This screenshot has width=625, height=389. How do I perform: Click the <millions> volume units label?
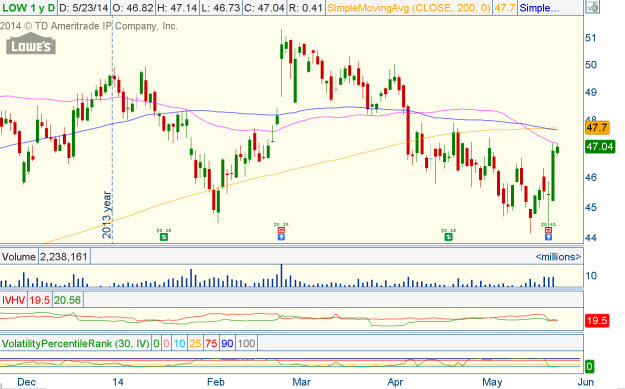click(558, 257)
